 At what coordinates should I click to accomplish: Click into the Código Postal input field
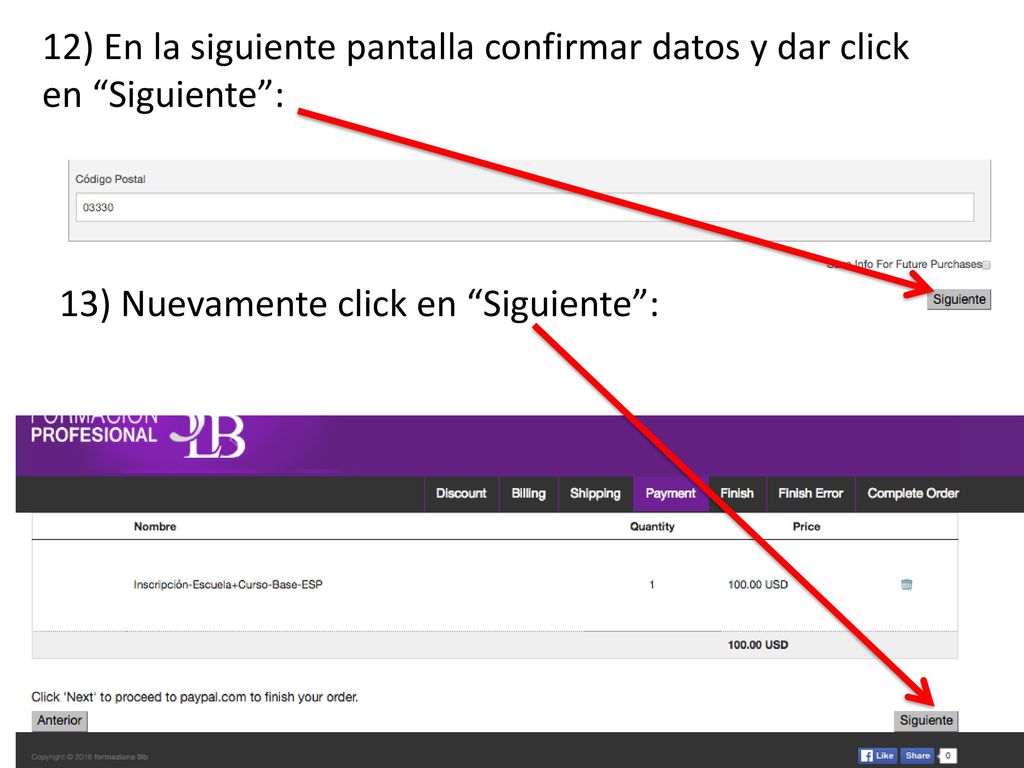click(x=524, y=207)
